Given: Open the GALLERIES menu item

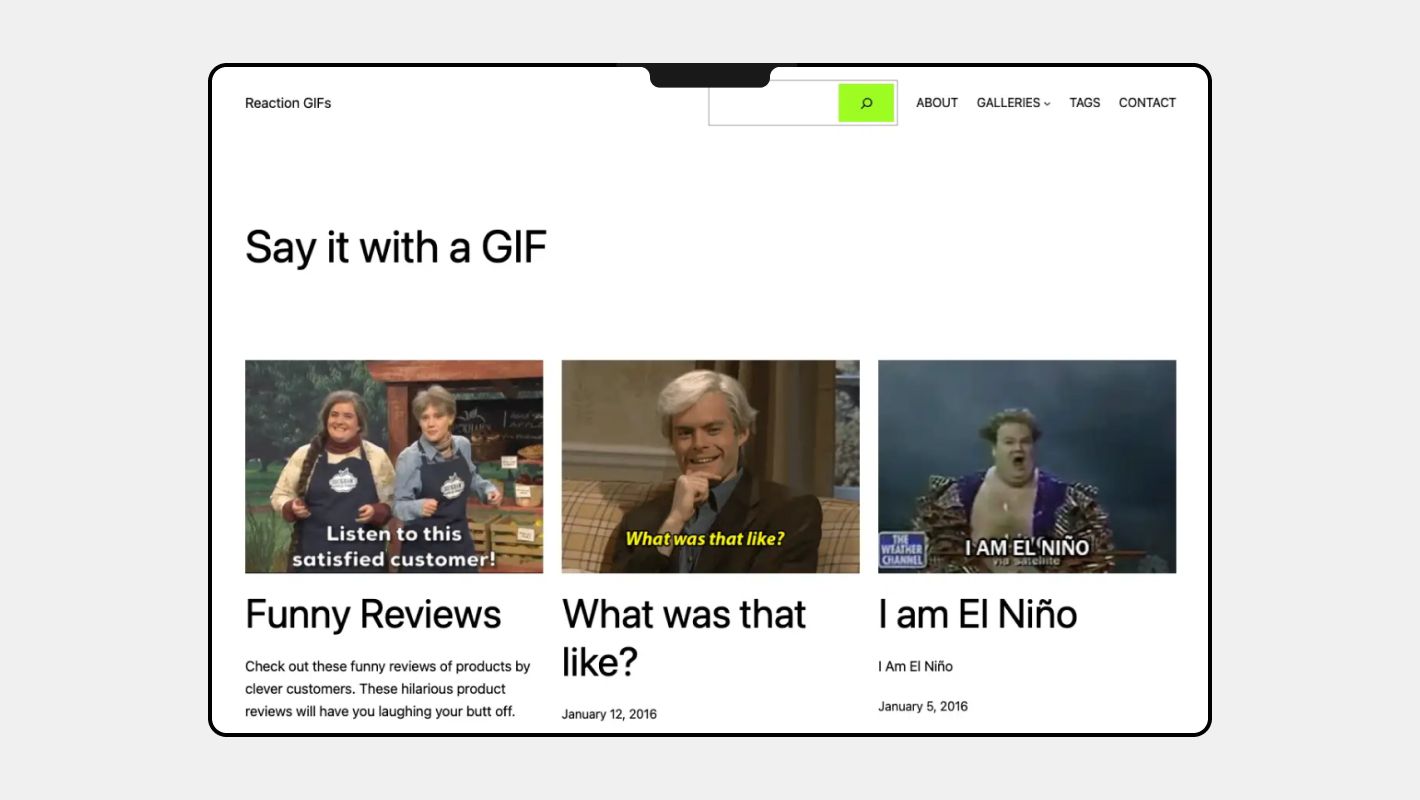Looking at the screenshot, I should (x=1008, y=103).
